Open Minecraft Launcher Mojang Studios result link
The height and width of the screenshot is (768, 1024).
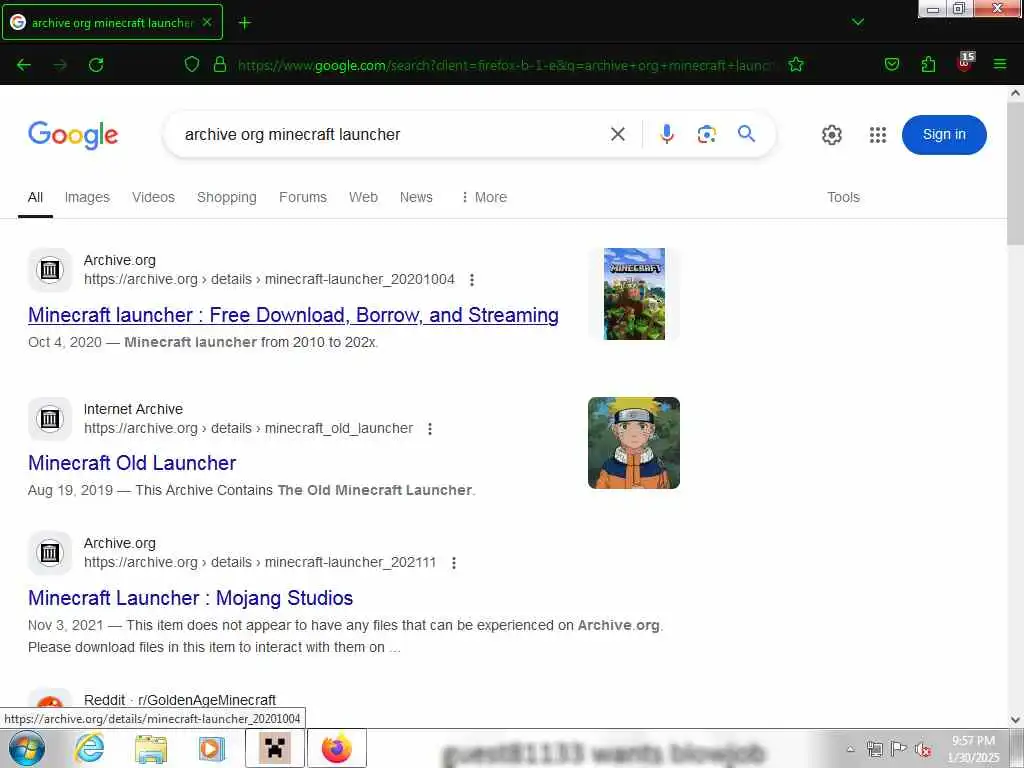(x=191, y=598)
